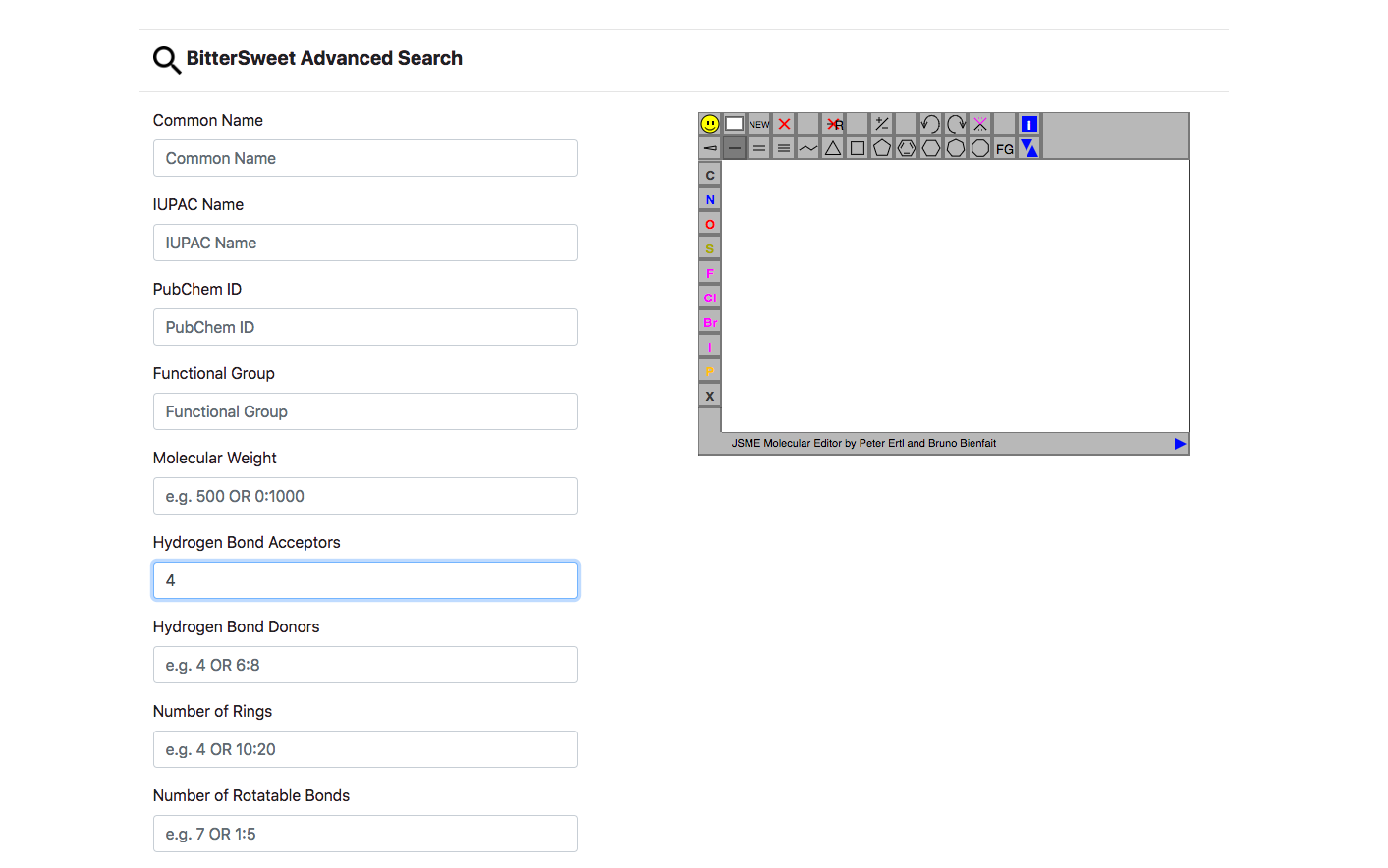
Task: Click the JSME Molecular Editor credit text
Action: click(863, 444)
